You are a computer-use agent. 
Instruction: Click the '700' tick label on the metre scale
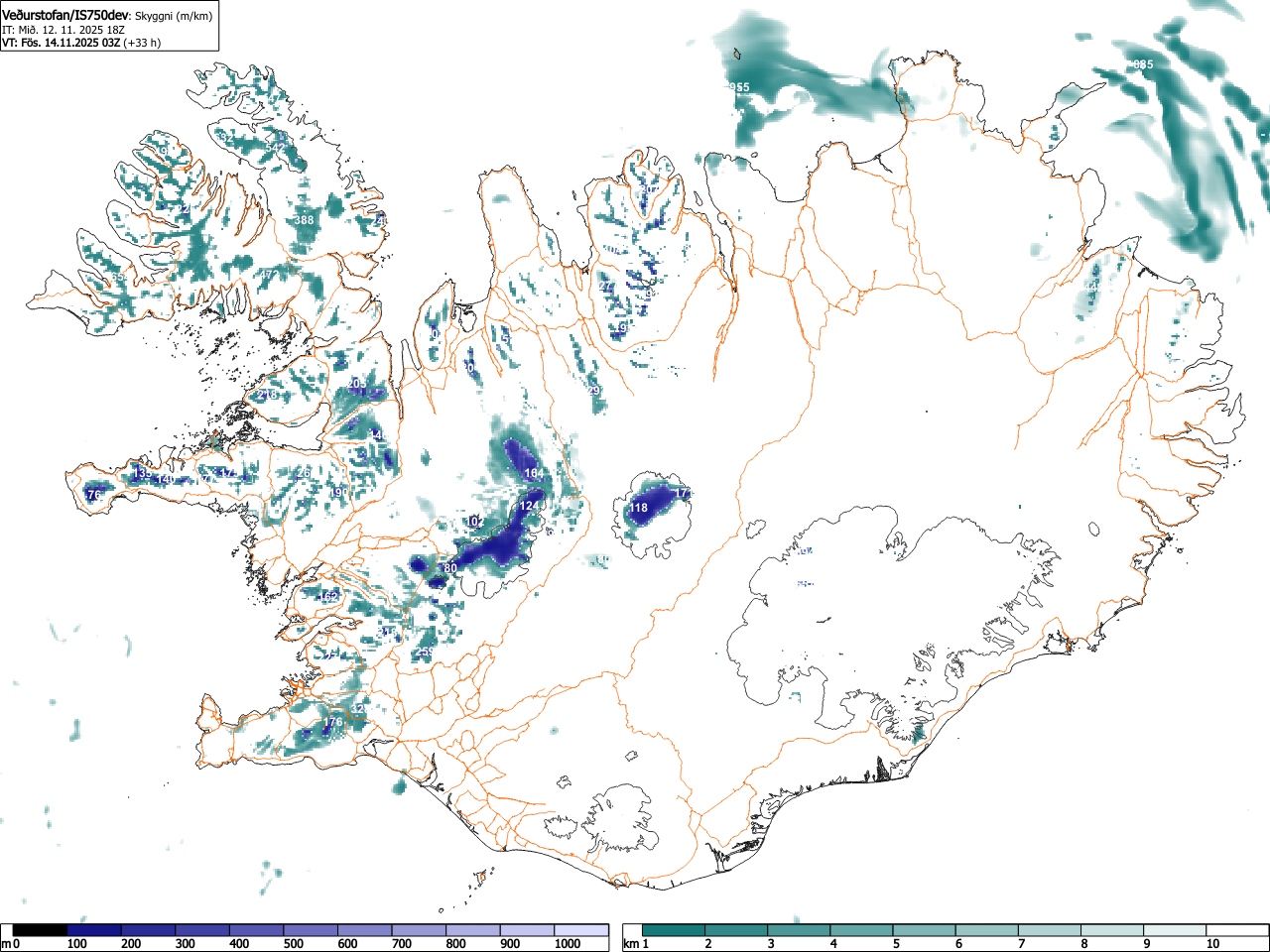(401, 944)
